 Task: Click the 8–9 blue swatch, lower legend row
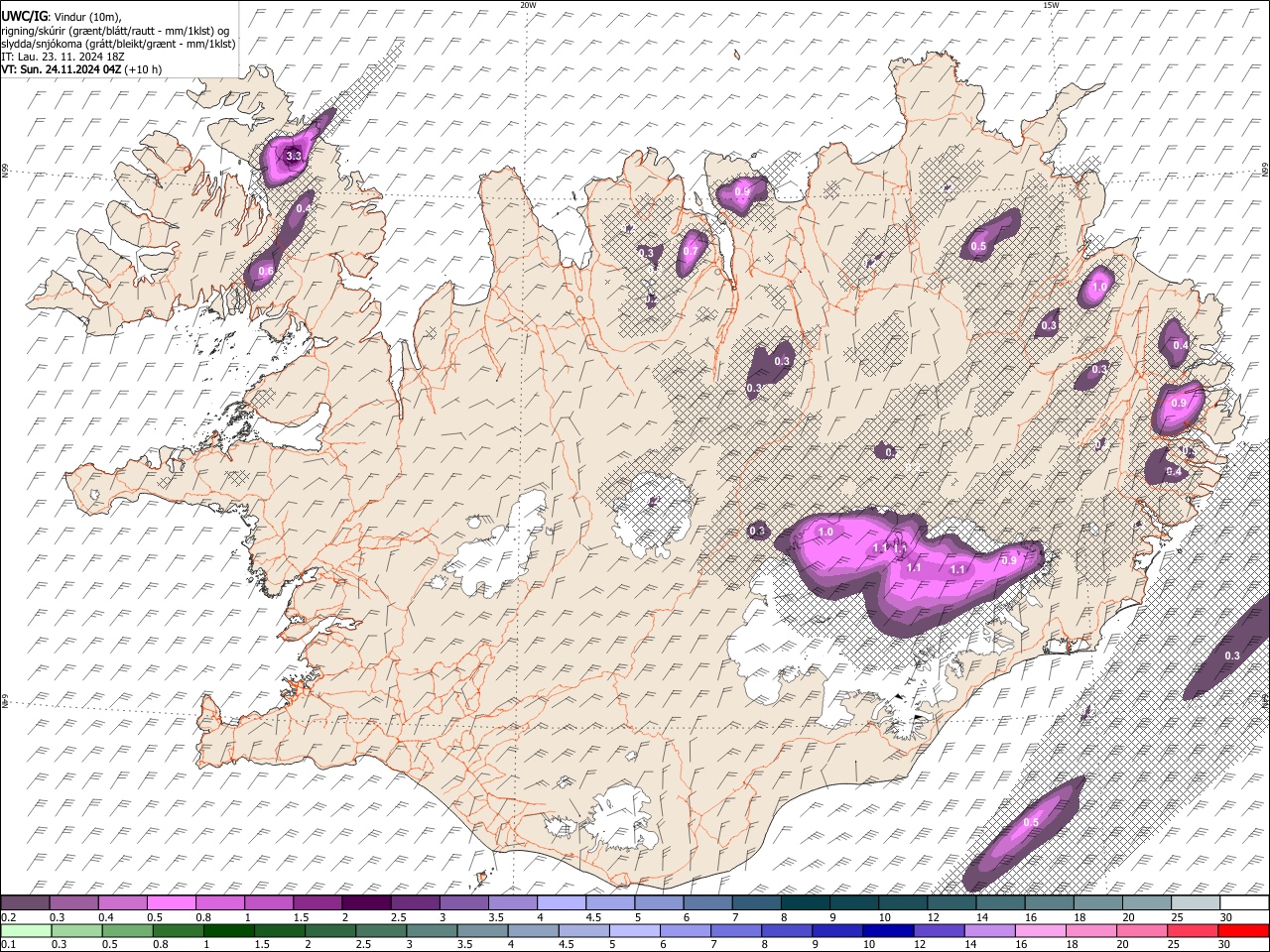[787, 930]
